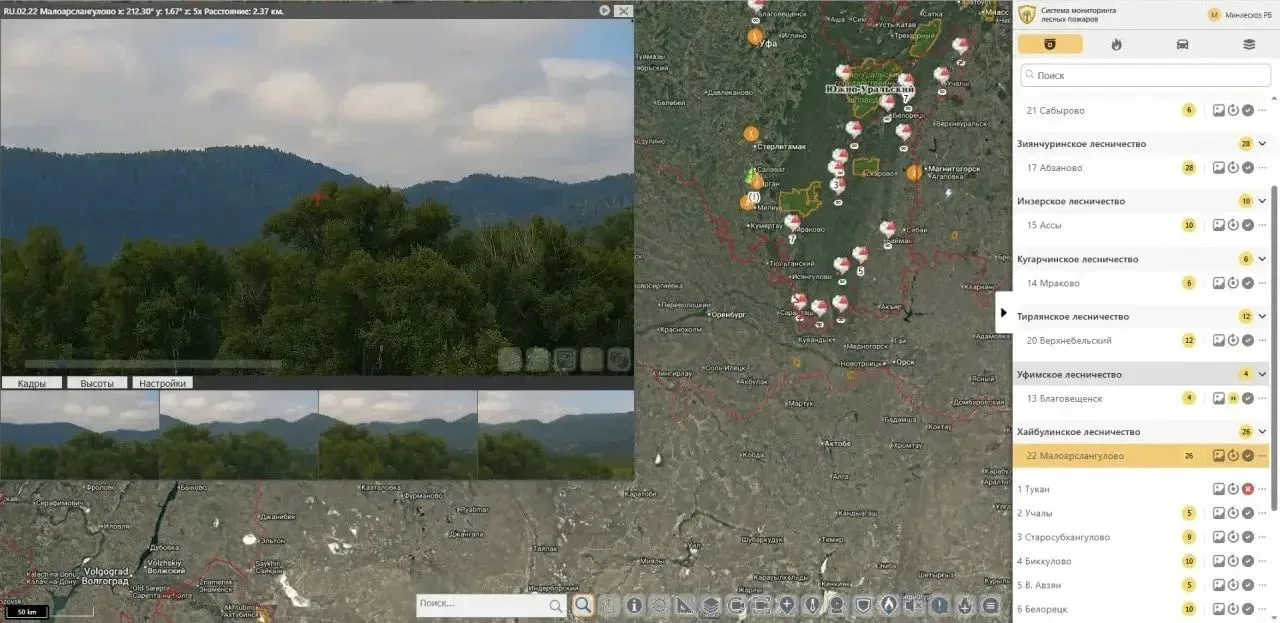Switch to the fires tab with flame icon

click(x=1116, y=44)
